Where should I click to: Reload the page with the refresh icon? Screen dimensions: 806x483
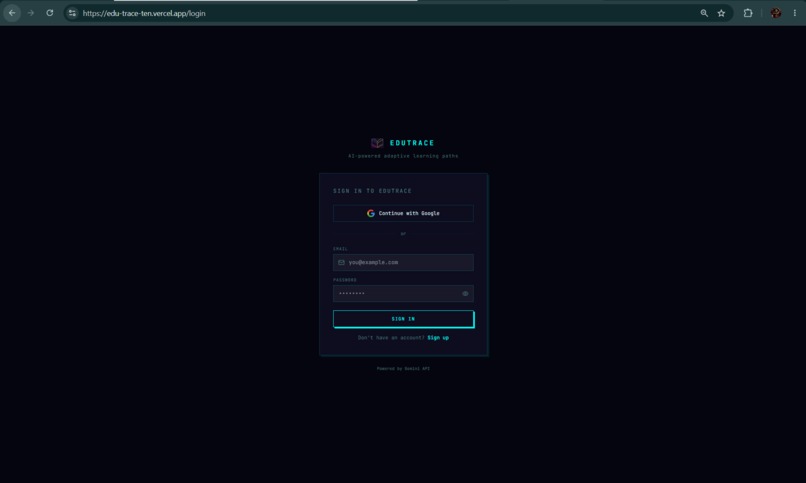[x=50, y=13]
